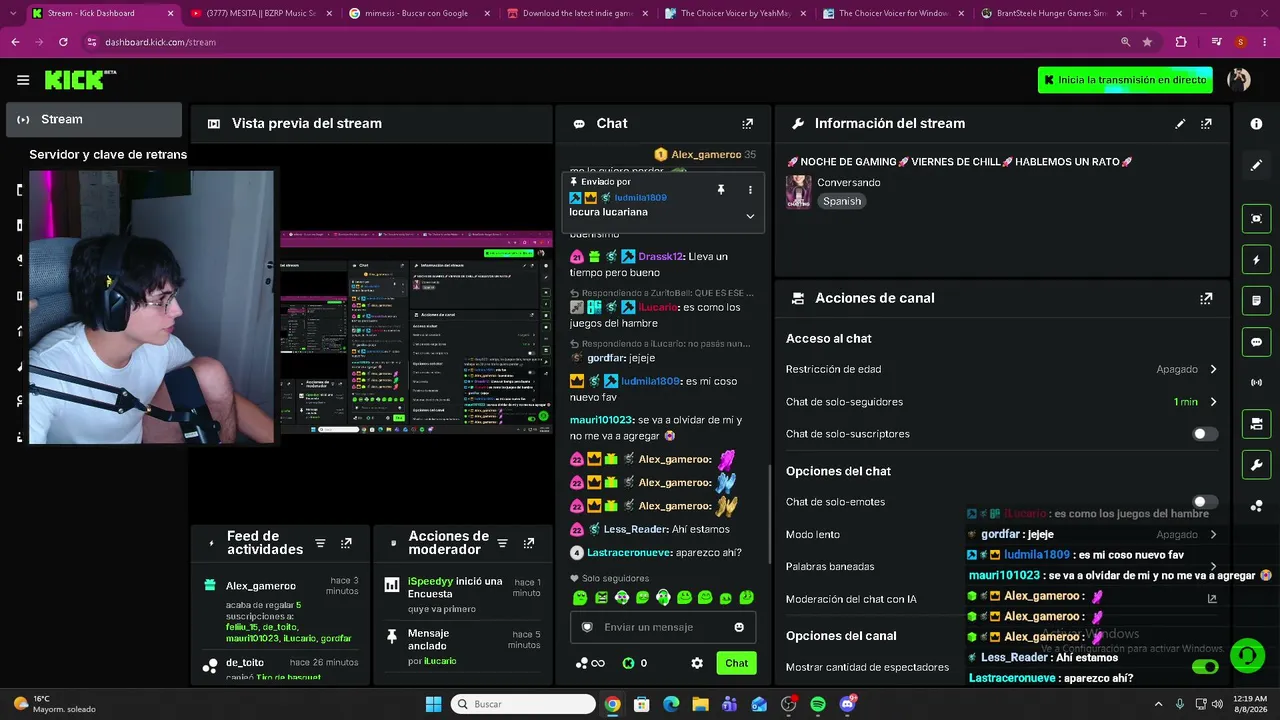Screen dimensions: 1280x720
Task: Click the Spanish language tag
Action: [842, 201]
